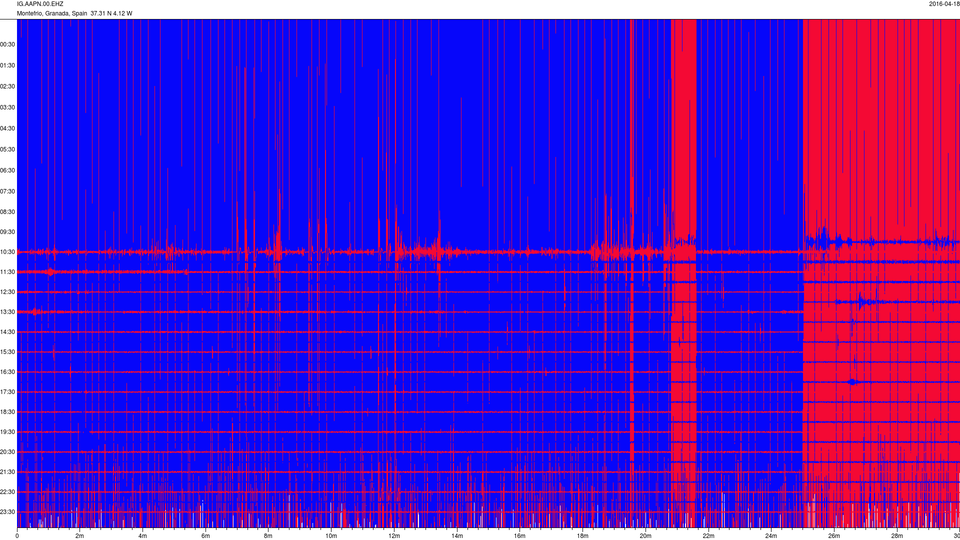Select the 06:30 time label
The image size is (960, 540).
pos(7,170)
